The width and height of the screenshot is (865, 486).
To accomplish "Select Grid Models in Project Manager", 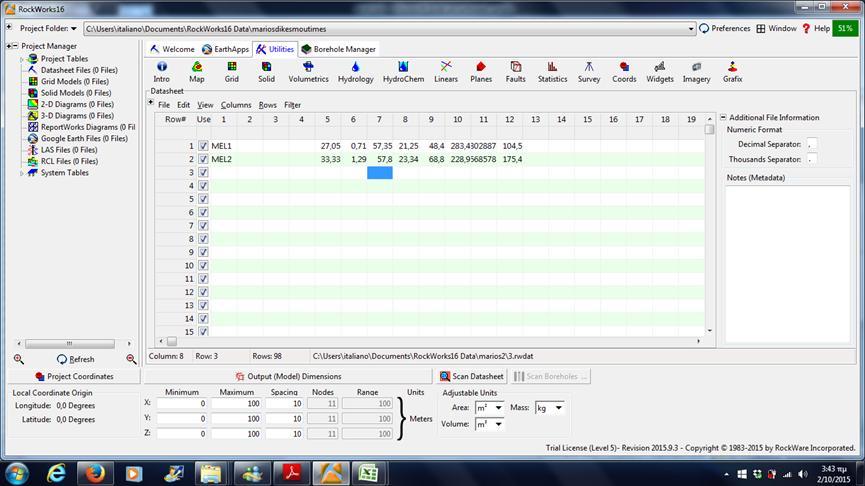I will pyautogui.click(x=74, y=81).
